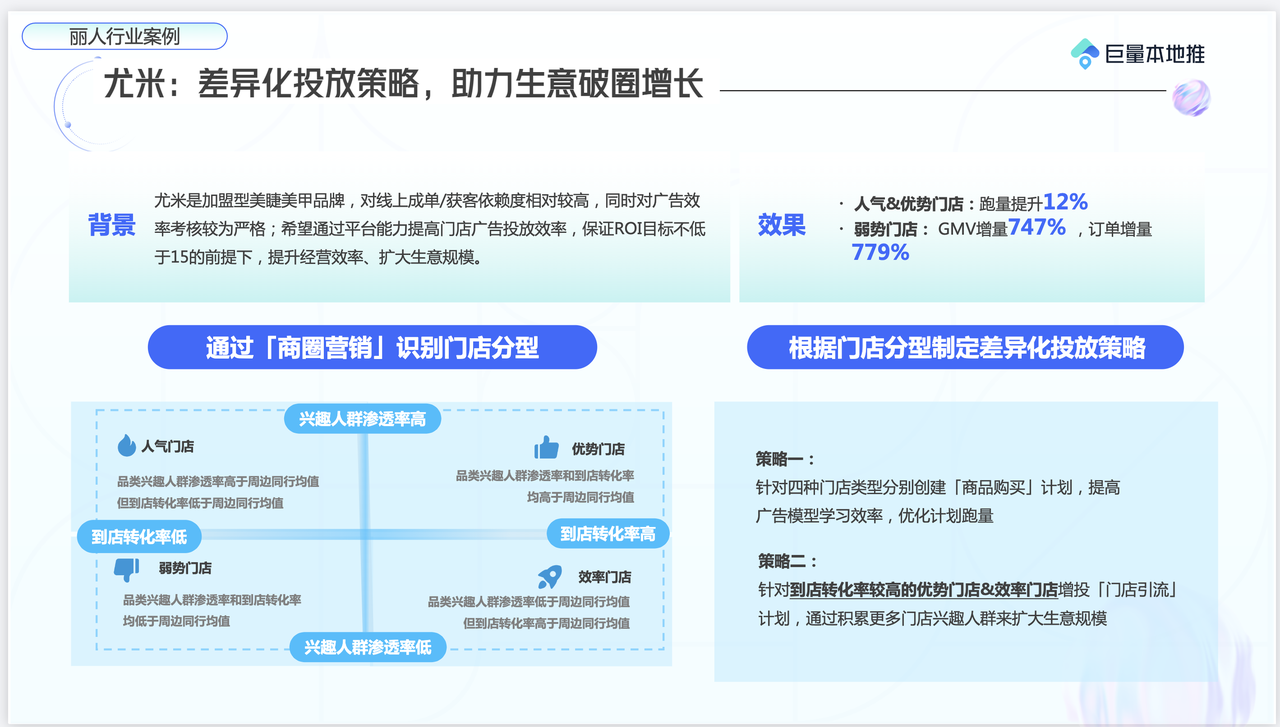The image size is (1280, 727).
Task: Click the slide title 尤米：差异化投放策略
Action: pos(404,84)
